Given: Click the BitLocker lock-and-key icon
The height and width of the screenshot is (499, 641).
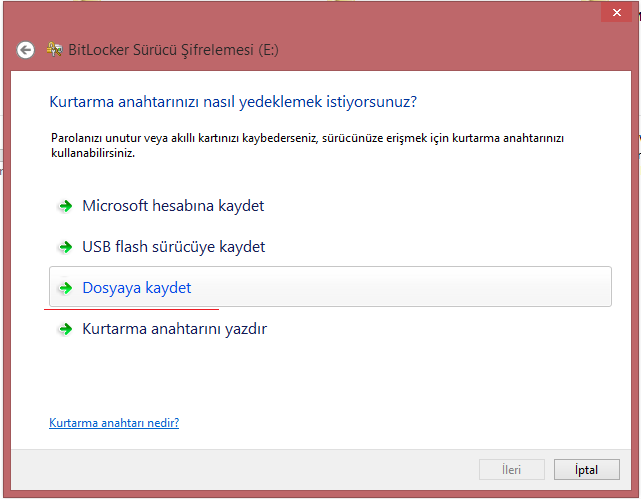Looking at the screenshot, I should (54, 49).
